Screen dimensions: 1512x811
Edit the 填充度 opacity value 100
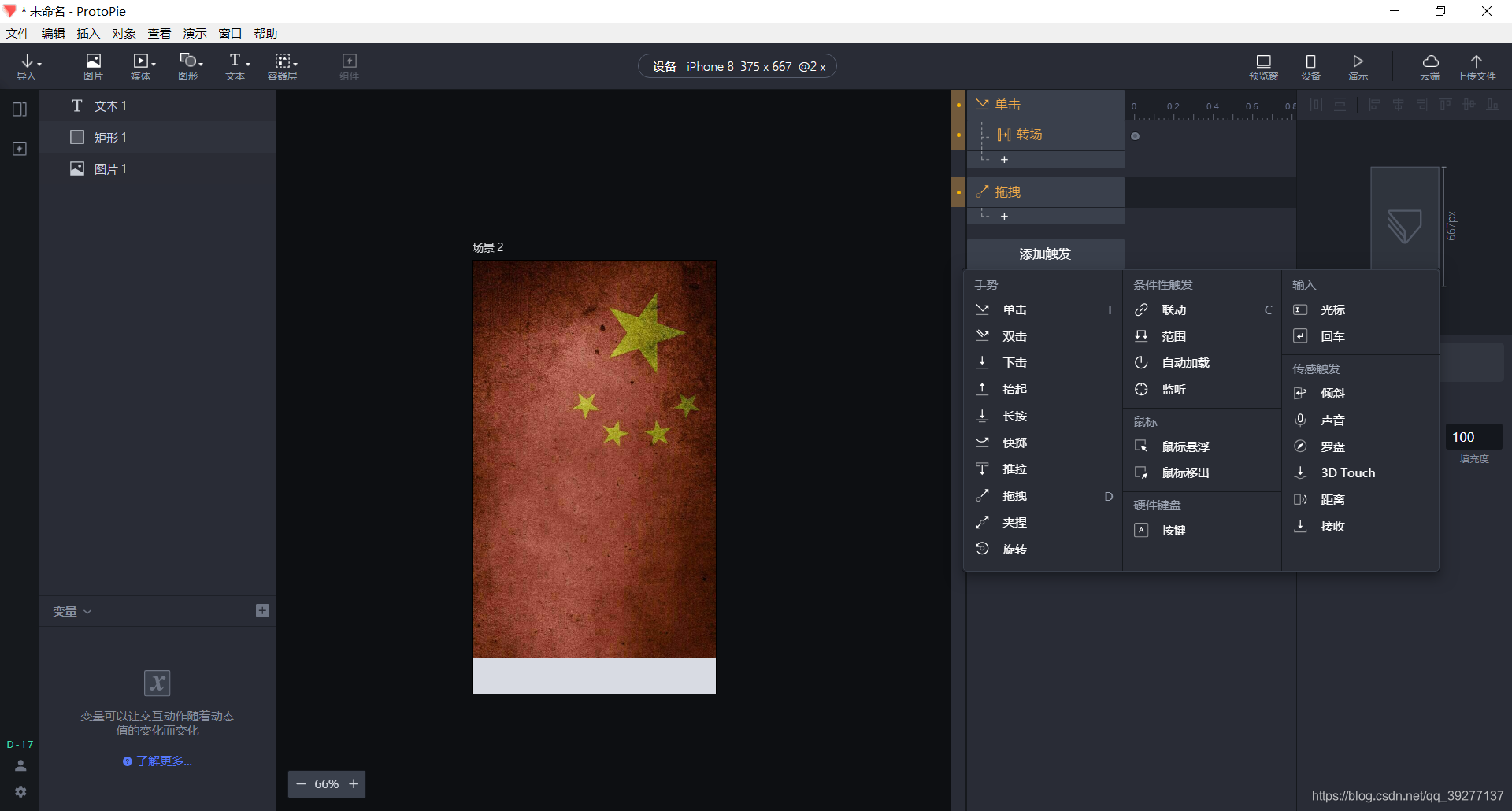(x=1473, y=437)
